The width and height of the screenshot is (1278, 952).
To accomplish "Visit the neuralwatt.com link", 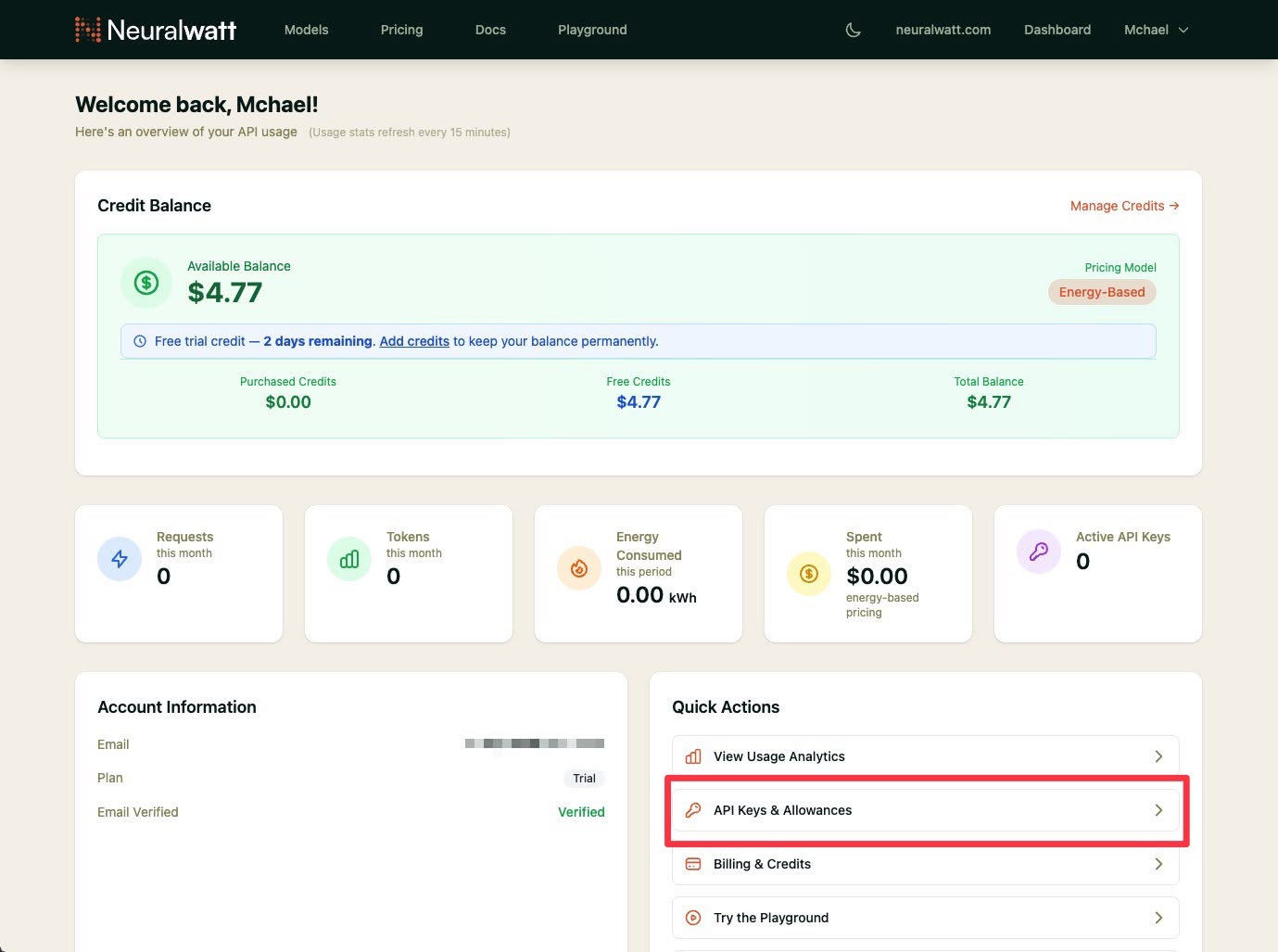I will click(x=943, y=30).
